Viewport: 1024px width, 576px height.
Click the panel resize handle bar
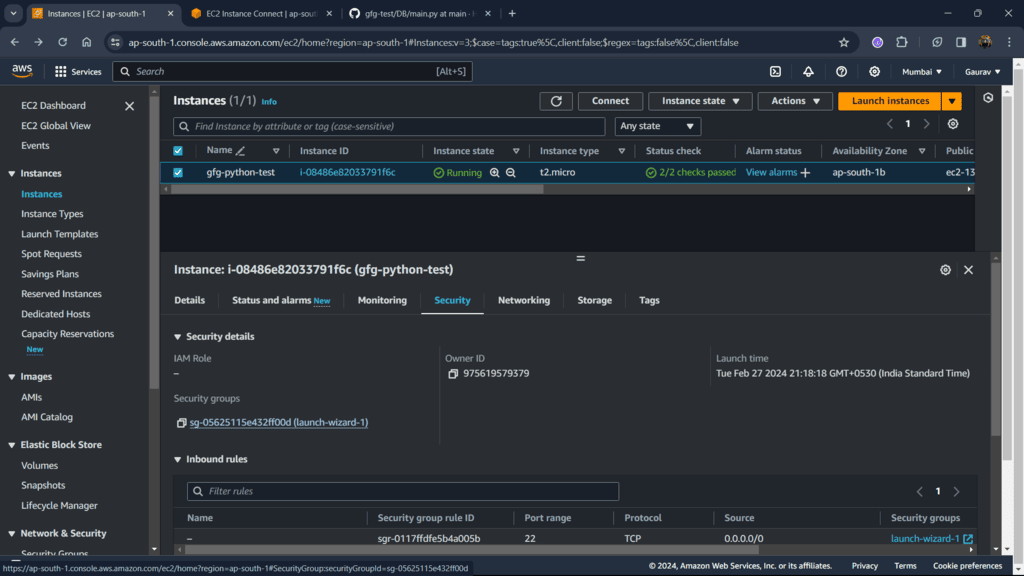(x=581, y=259)
